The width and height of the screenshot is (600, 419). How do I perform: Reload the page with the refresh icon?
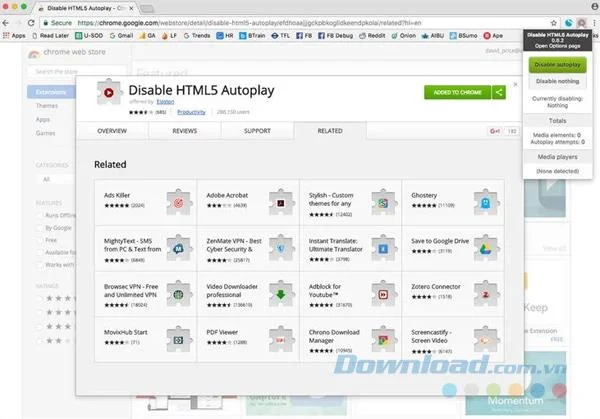[31, 23]
